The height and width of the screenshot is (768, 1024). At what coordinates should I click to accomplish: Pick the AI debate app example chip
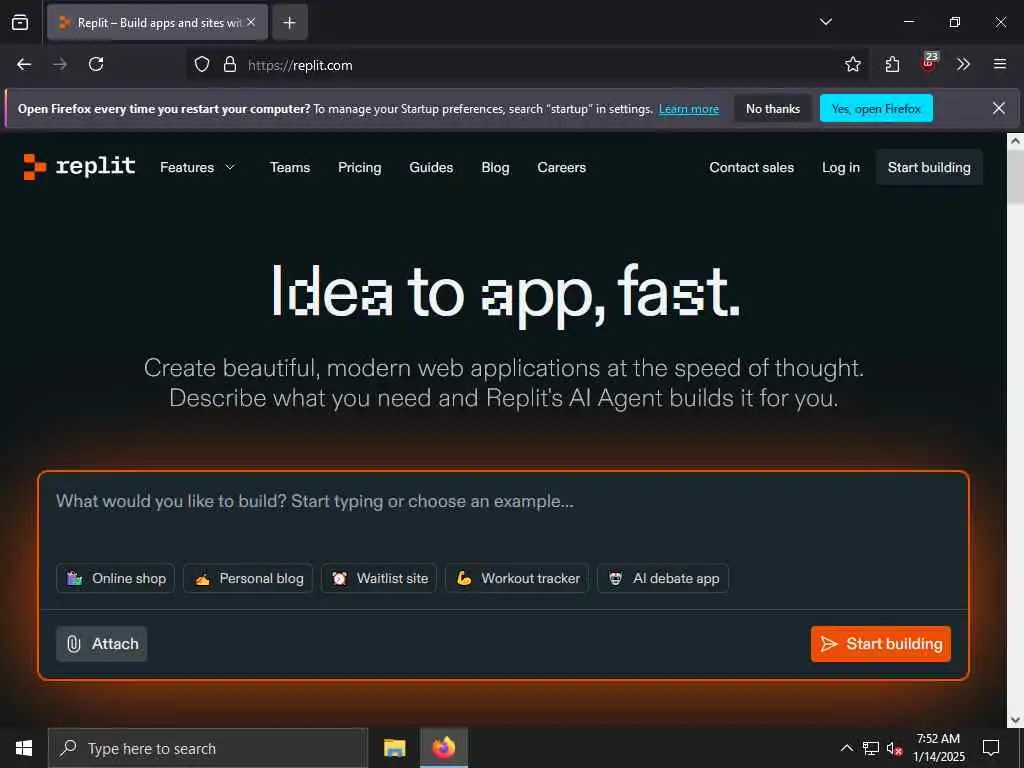pos(663,579)
